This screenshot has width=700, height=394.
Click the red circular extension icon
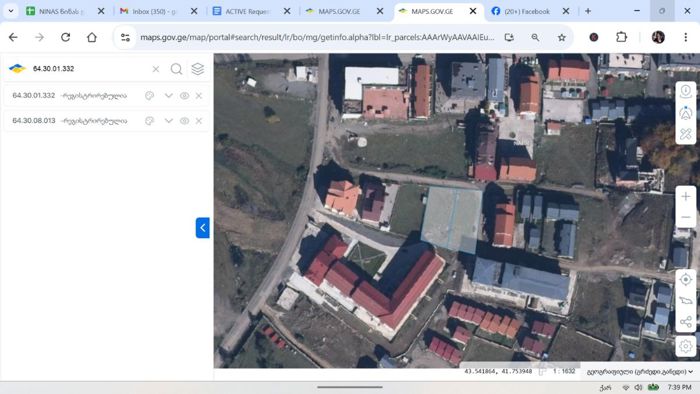click(594, 37)
